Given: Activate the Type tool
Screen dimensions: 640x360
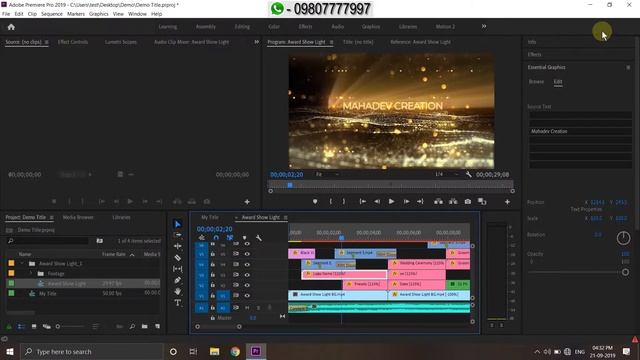Looking at the screenshot, I should (178, 302).
